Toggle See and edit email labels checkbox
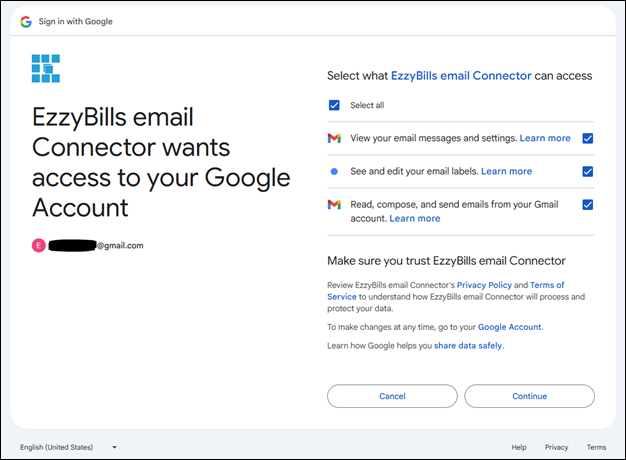 coord(588,171)
